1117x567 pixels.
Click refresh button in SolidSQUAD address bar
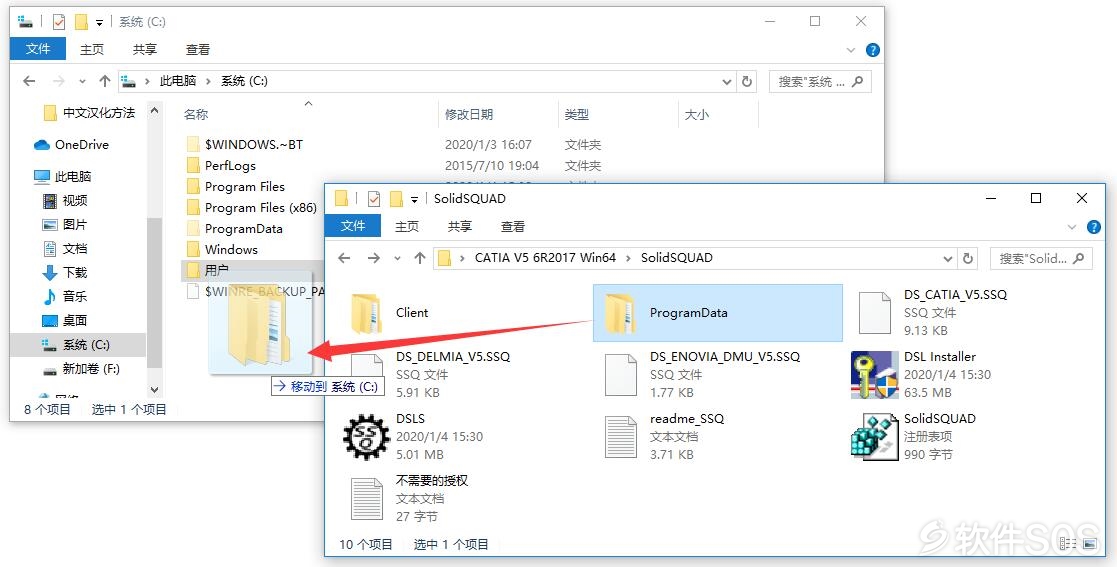(x=967, y=258)
